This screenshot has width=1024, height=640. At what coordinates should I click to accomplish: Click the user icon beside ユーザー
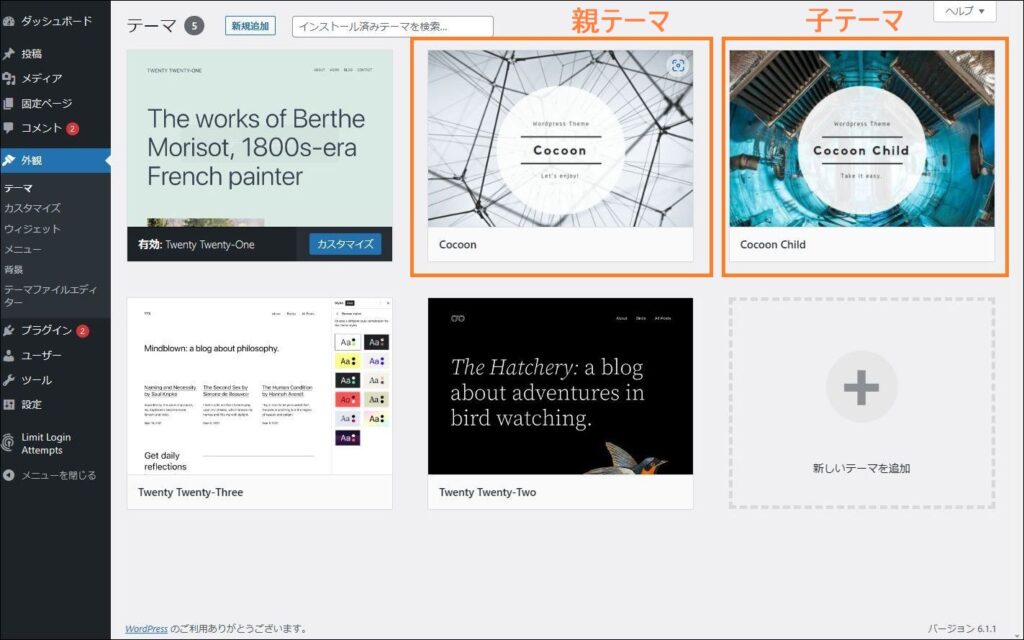point(8,355)
